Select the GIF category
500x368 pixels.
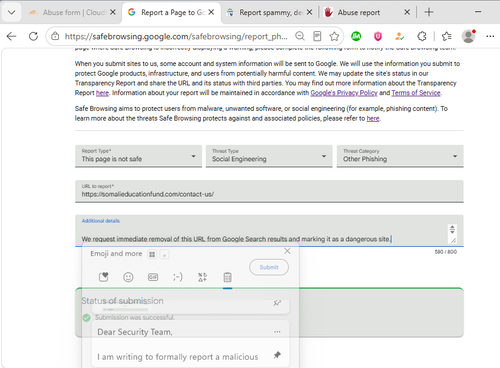tap(153, 277)
